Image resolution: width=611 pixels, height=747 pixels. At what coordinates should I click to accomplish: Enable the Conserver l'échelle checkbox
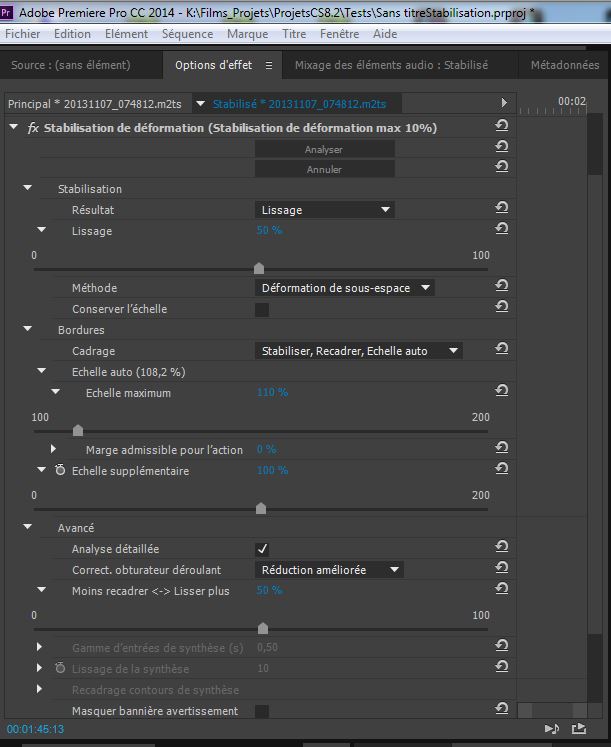click(262, 309)
